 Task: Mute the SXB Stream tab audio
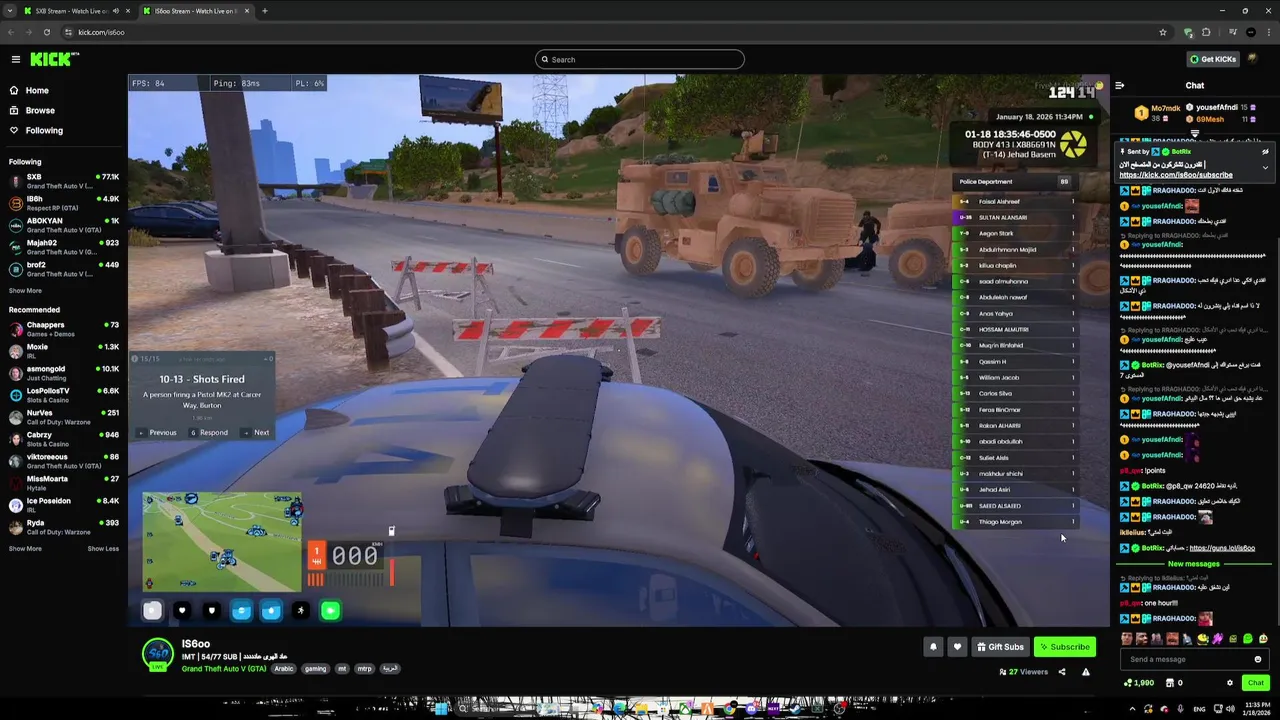pos(116,11)
